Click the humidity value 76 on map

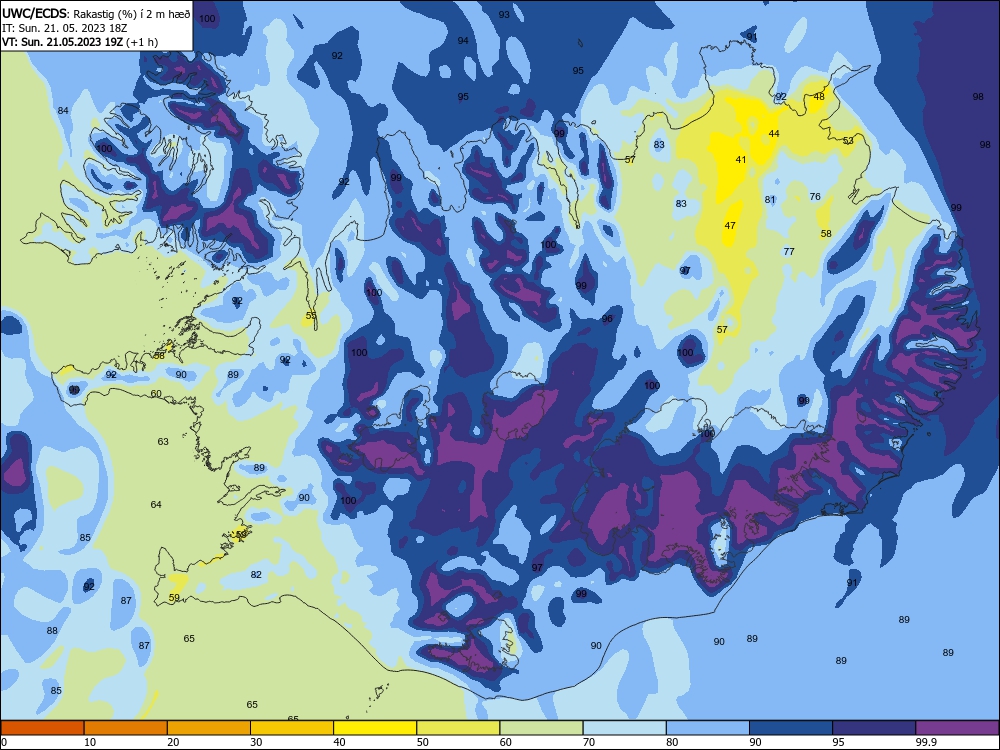(815, 196)
